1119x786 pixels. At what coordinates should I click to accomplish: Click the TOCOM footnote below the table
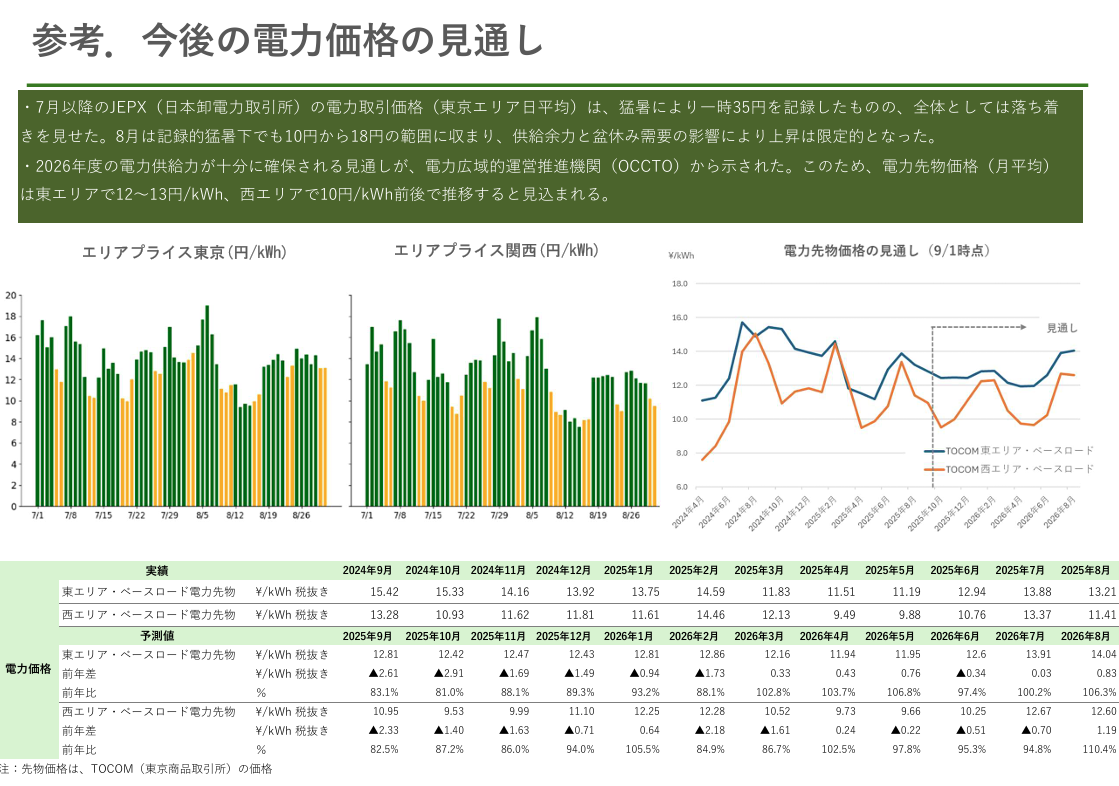(x=136, y=769)
